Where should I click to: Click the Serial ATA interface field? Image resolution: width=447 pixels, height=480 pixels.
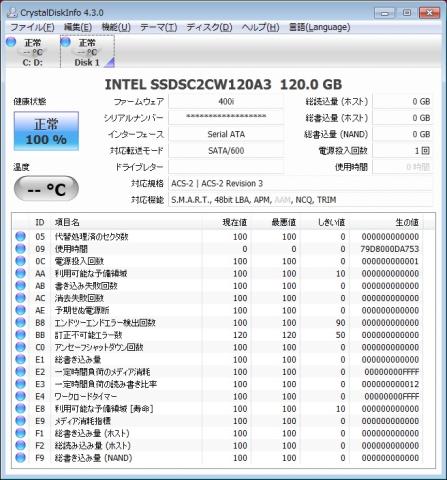[x=226, y=134]
